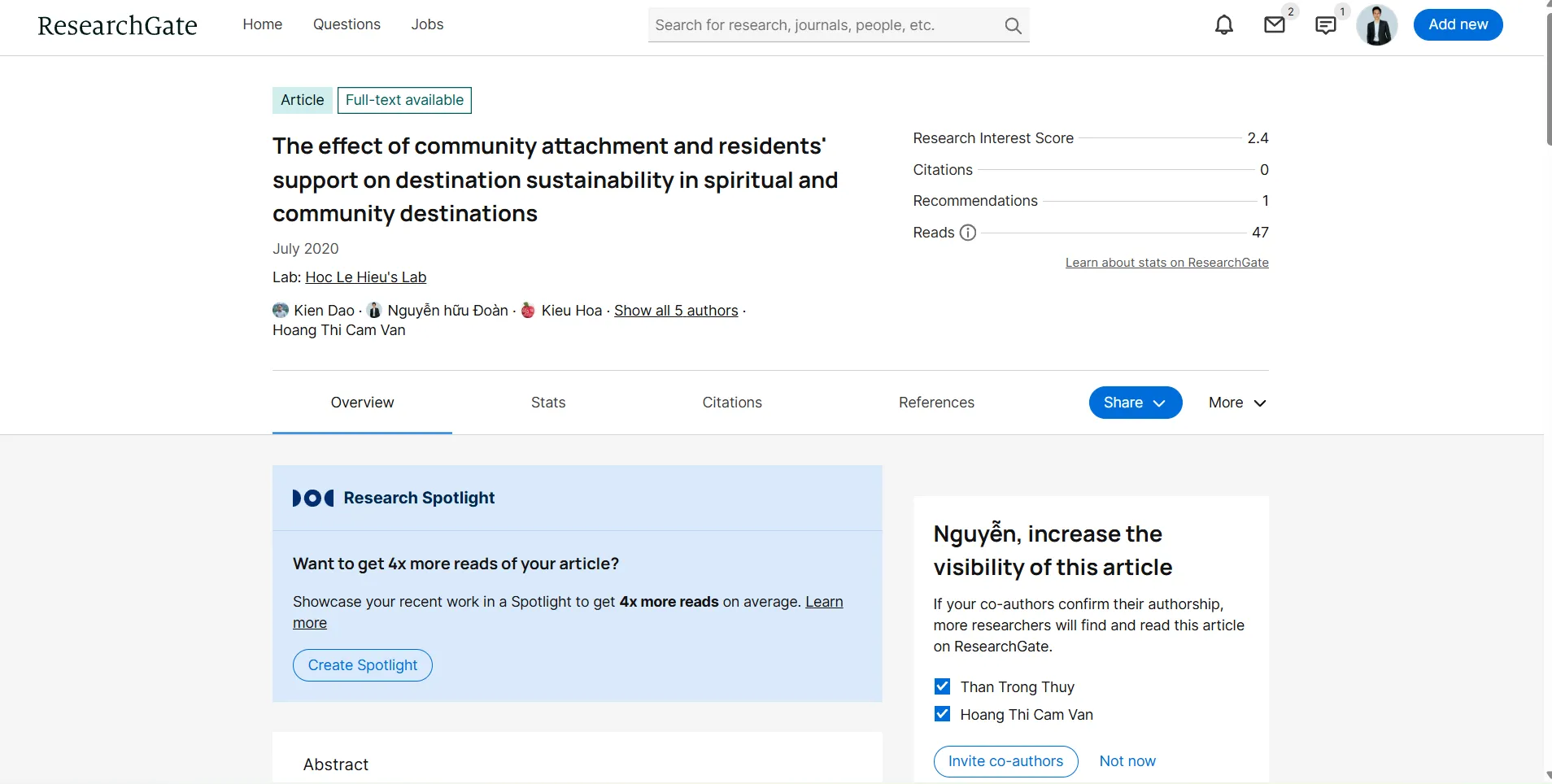Open Jobs in the top navigation

click(427, 24)
